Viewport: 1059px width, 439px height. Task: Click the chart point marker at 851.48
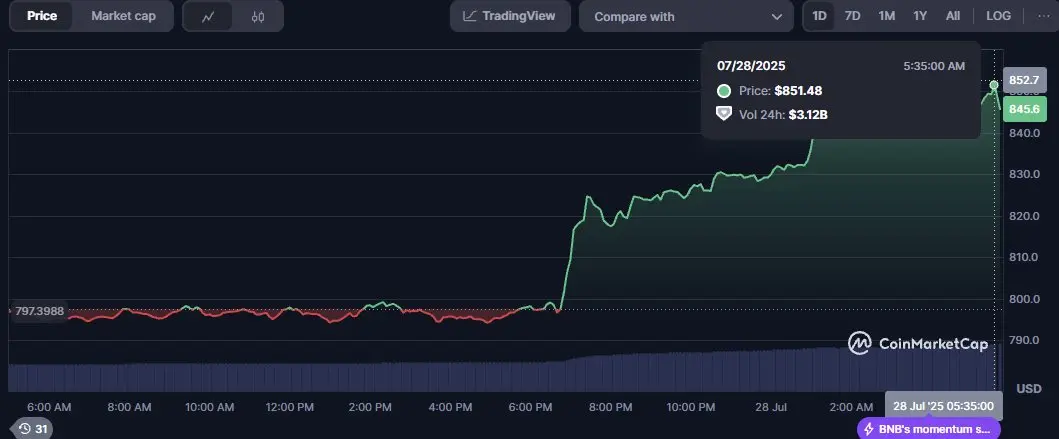point(993,85)
